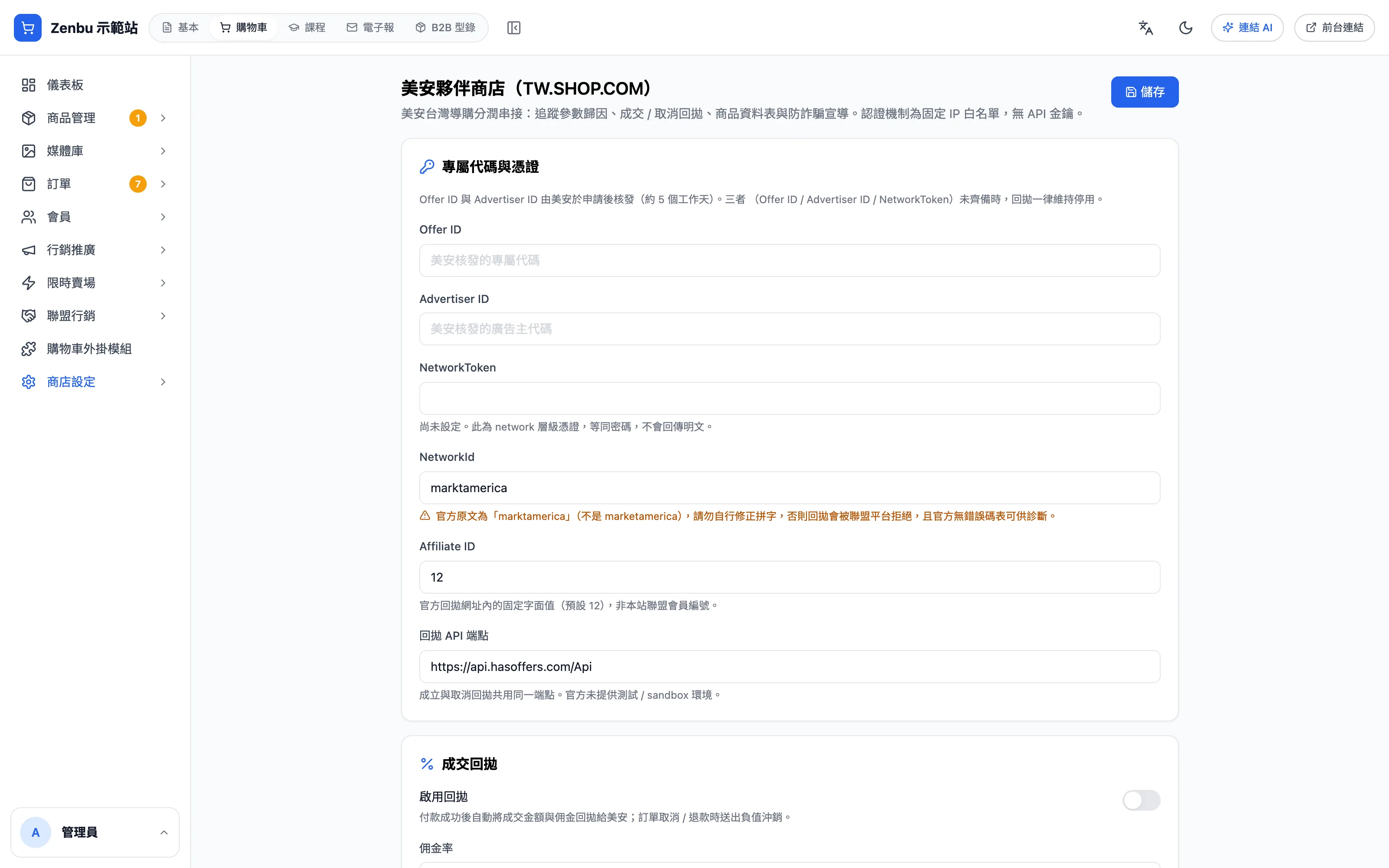Click the 行銷推廣 megaphone icon

[29, 250]
